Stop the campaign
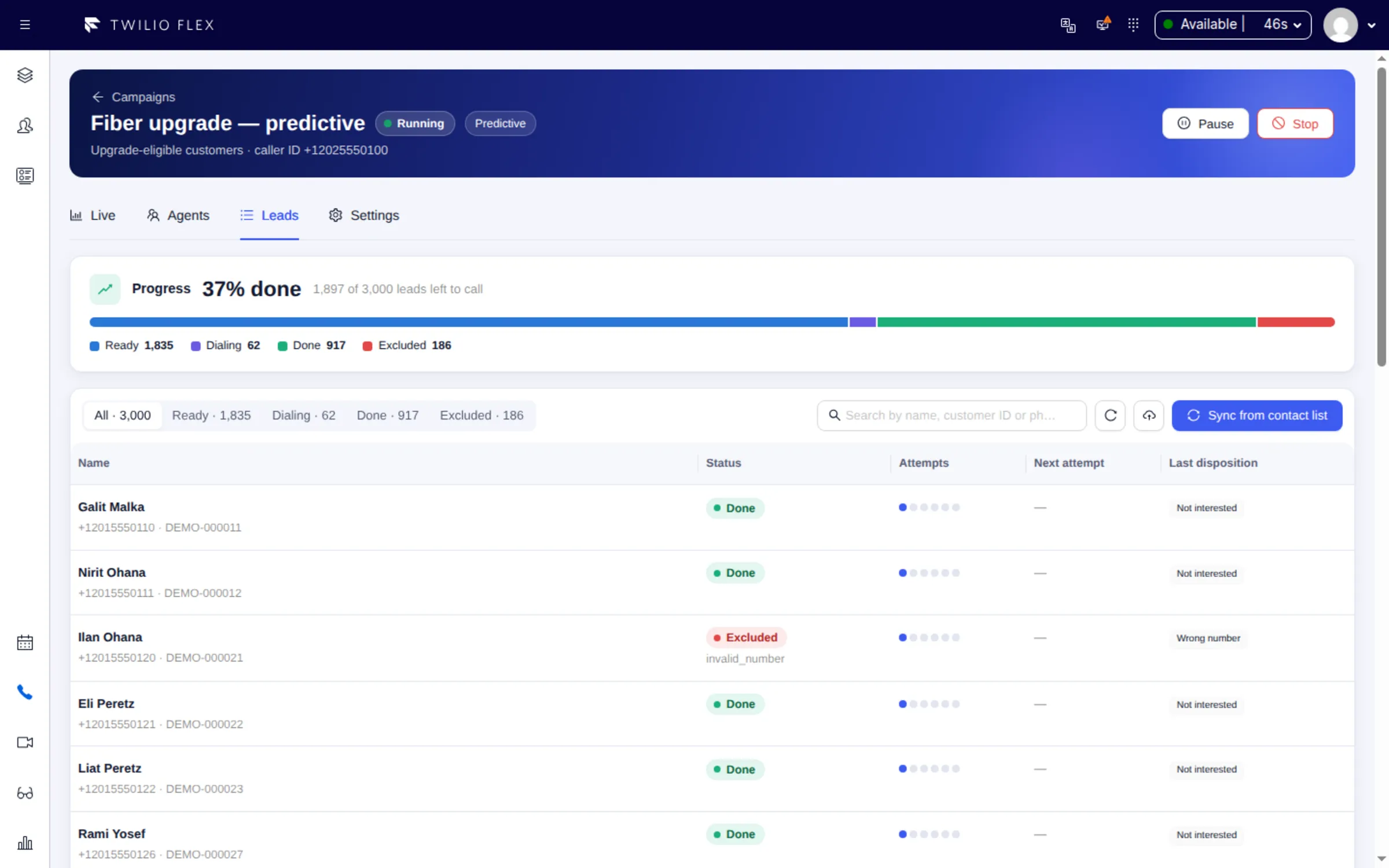Viewport: 1389px width, 868px height. [x=1295, y=123]
